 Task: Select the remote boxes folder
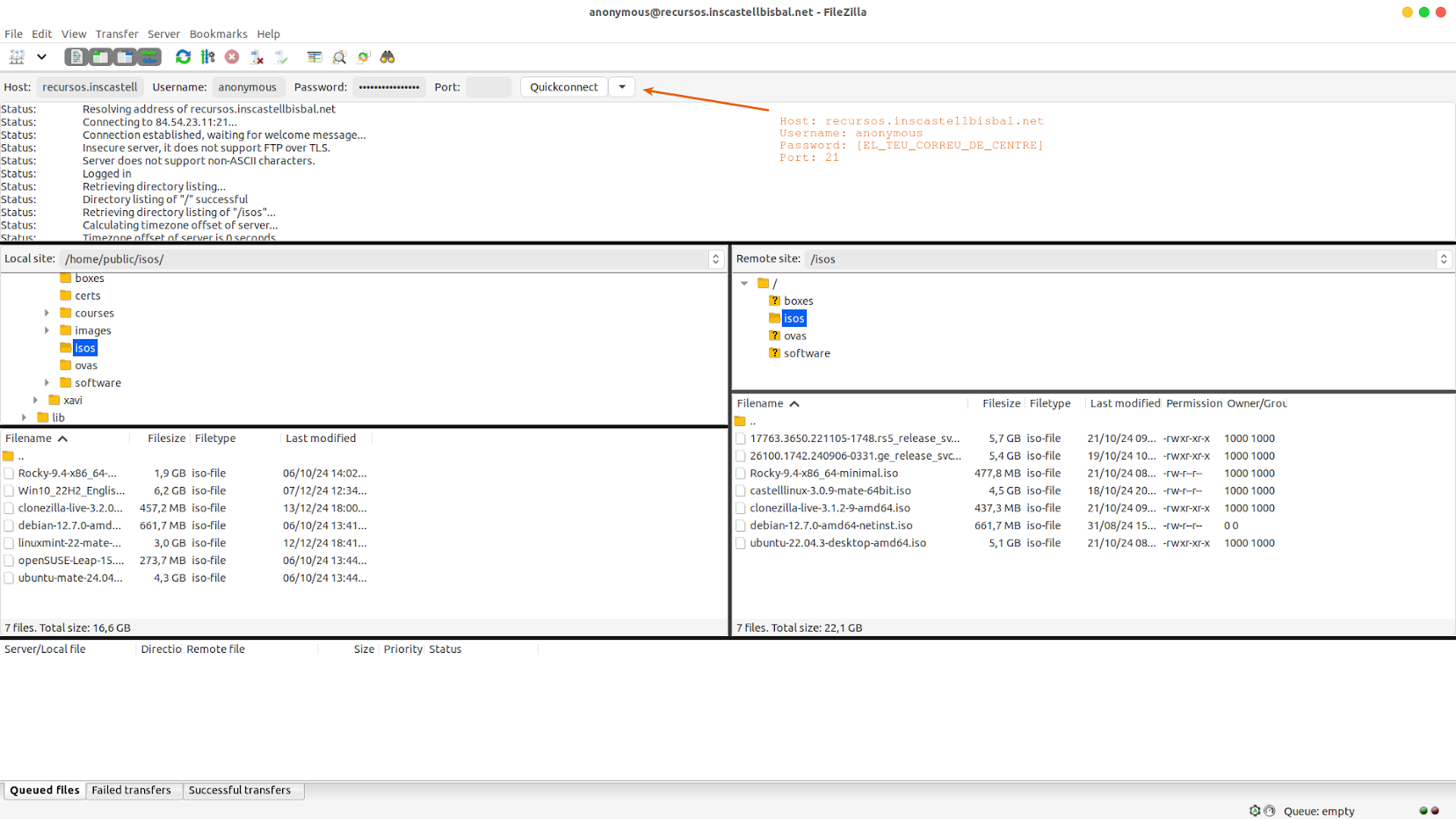pyautogui.click(x=798, y=301)
